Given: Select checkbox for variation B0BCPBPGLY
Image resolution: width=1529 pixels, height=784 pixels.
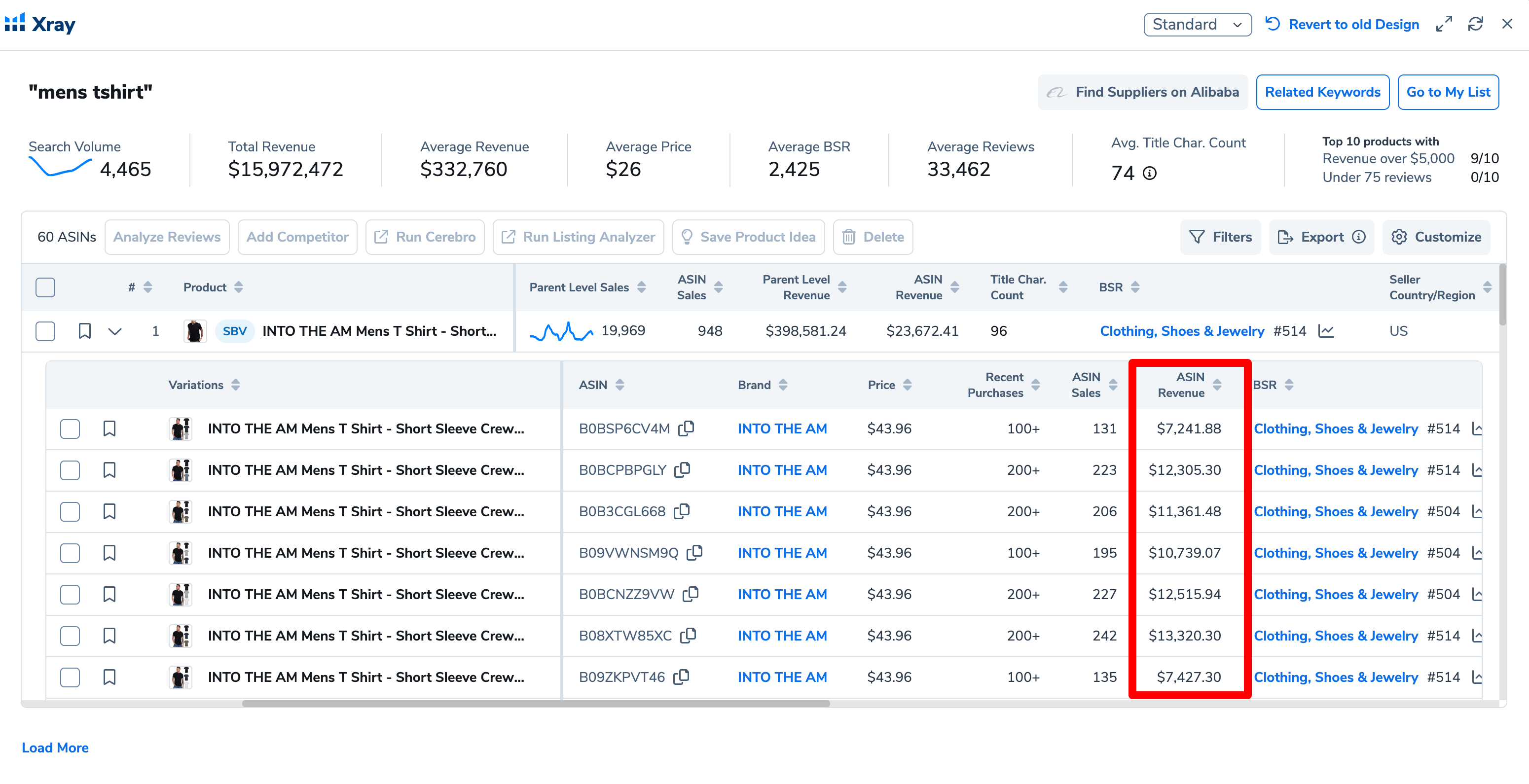Looking at the screenshot, I should pos(70,470).
